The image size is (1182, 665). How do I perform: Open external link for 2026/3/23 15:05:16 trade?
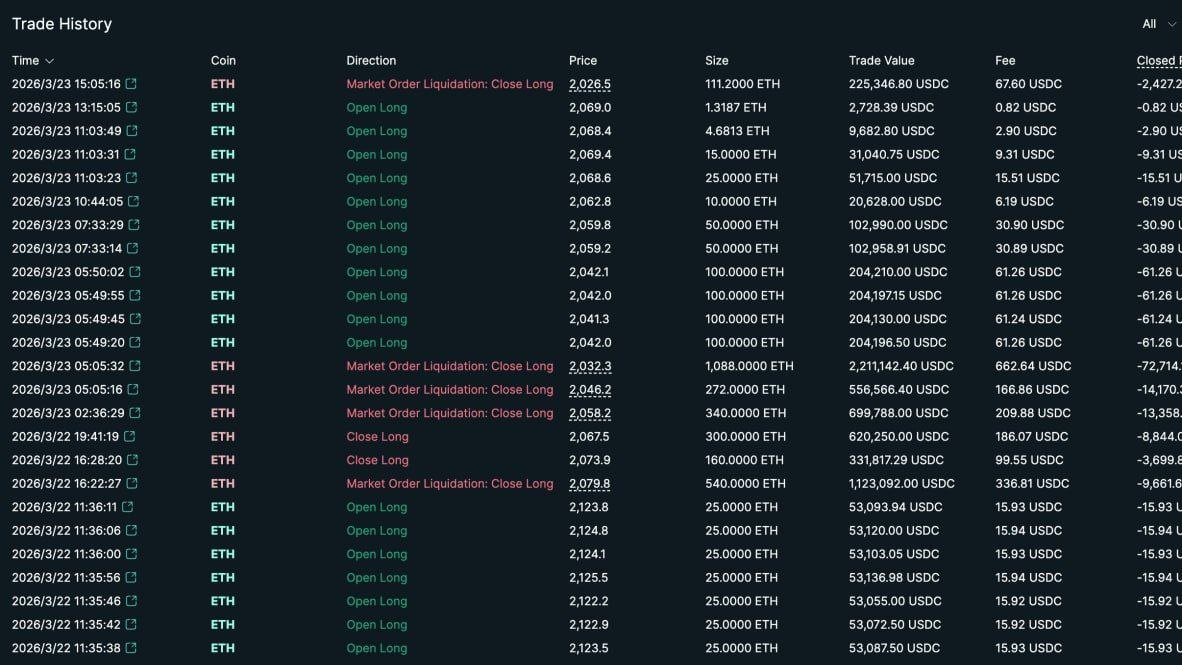coord(131,84)
